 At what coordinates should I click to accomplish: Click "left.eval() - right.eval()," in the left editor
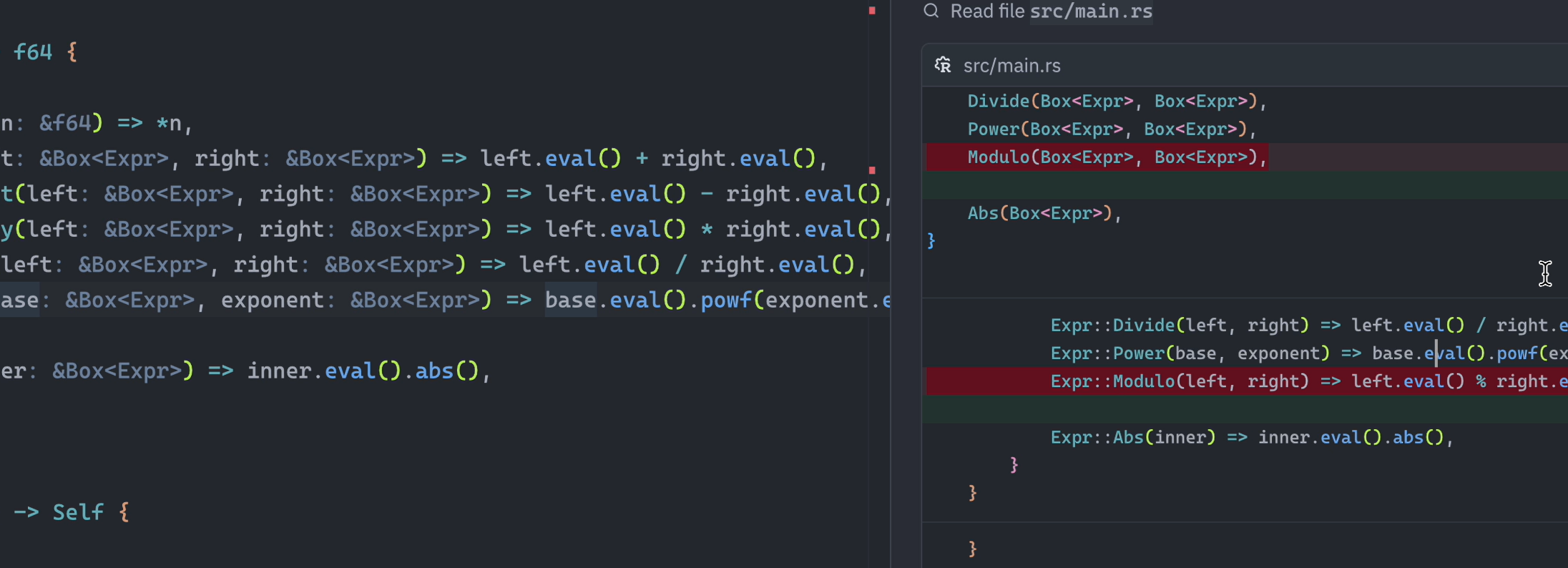click(x=718, y=193)
